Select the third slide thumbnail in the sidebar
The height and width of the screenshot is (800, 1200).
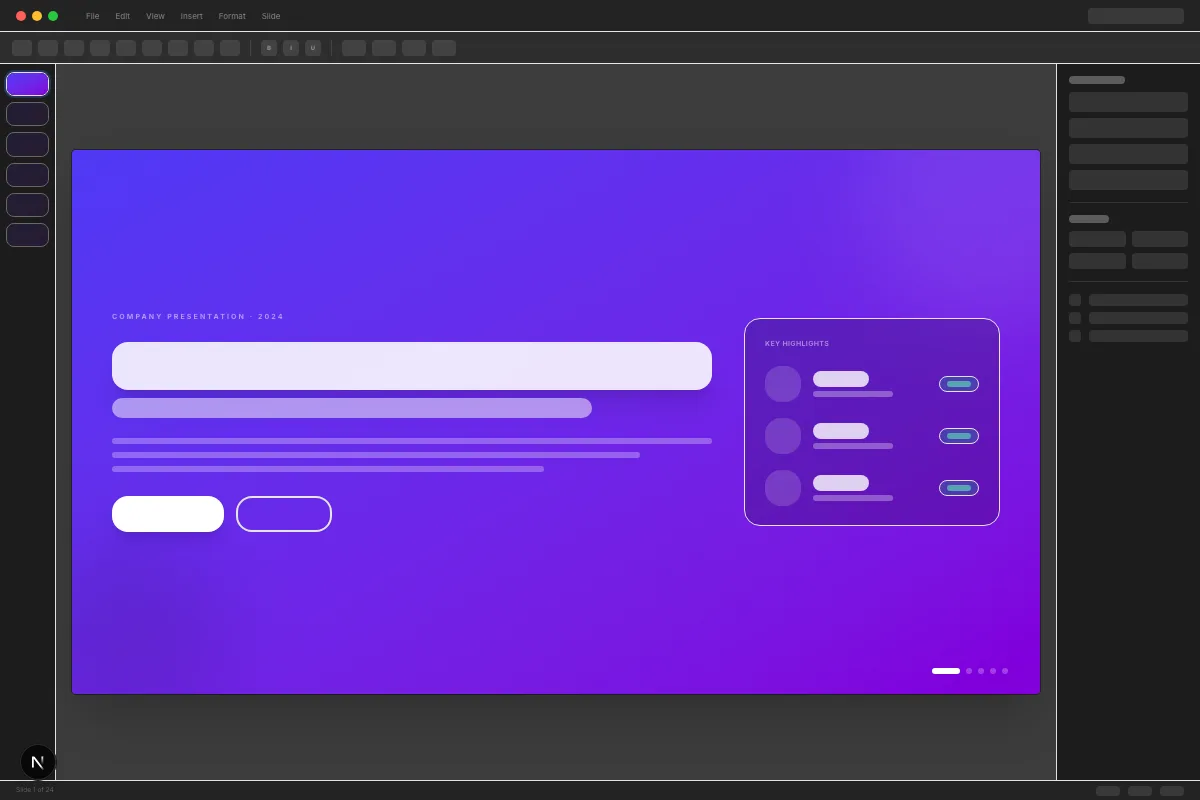pos(27,144)
